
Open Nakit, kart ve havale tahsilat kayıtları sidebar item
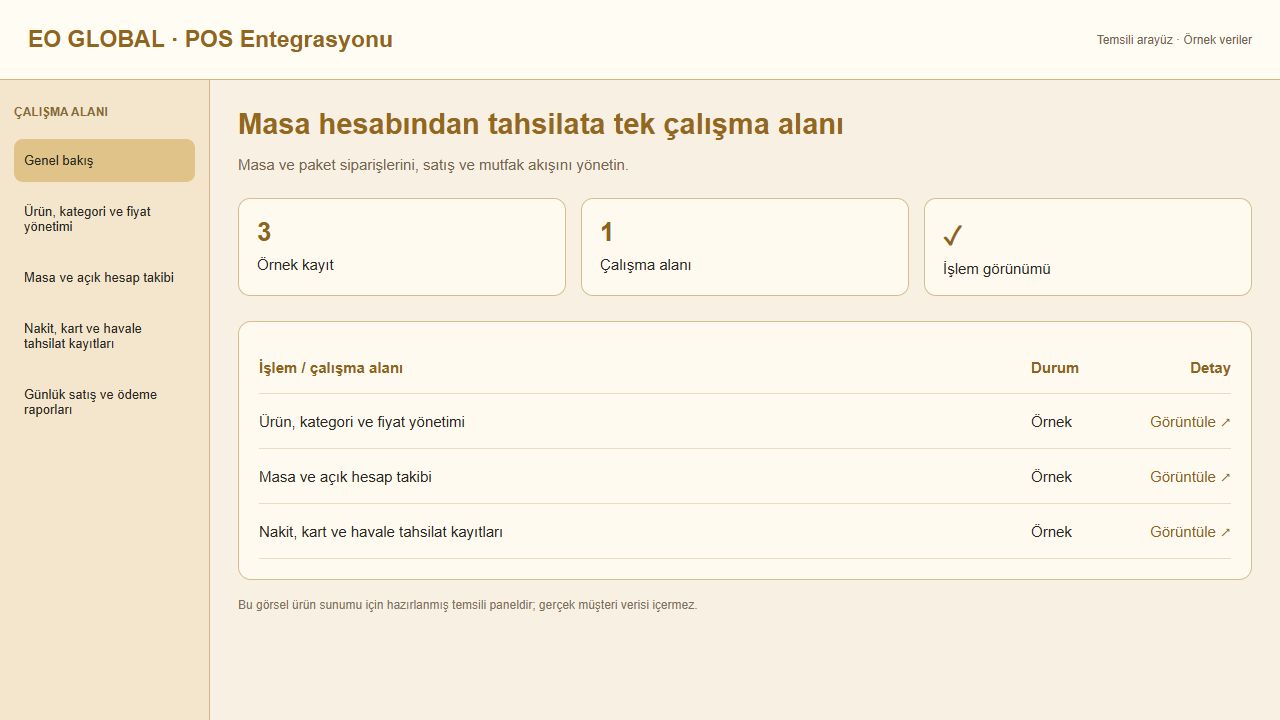(x=104, y=336)
